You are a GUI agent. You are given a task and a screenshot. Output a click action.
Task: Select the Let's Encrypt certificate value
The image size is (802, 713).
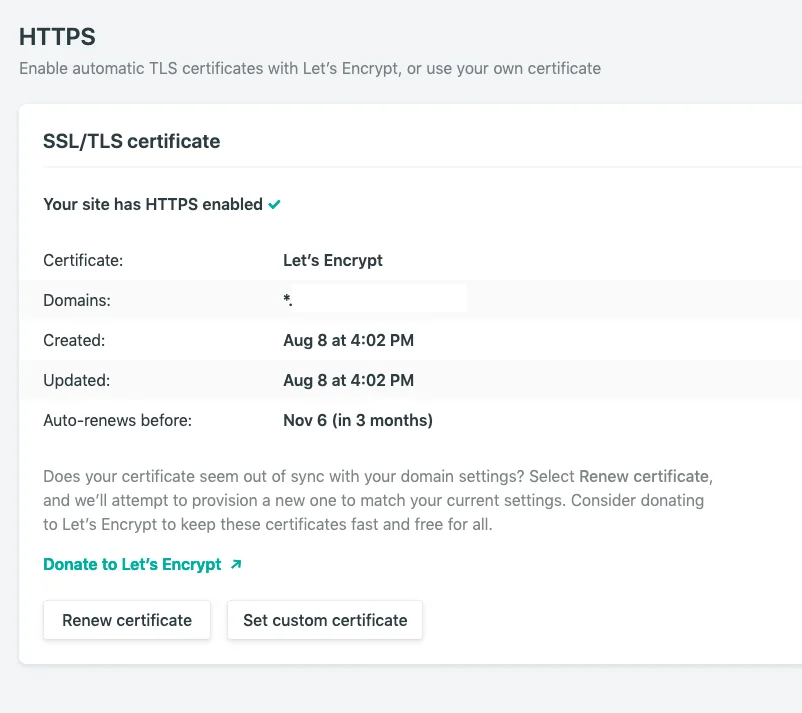coord(333,260)
